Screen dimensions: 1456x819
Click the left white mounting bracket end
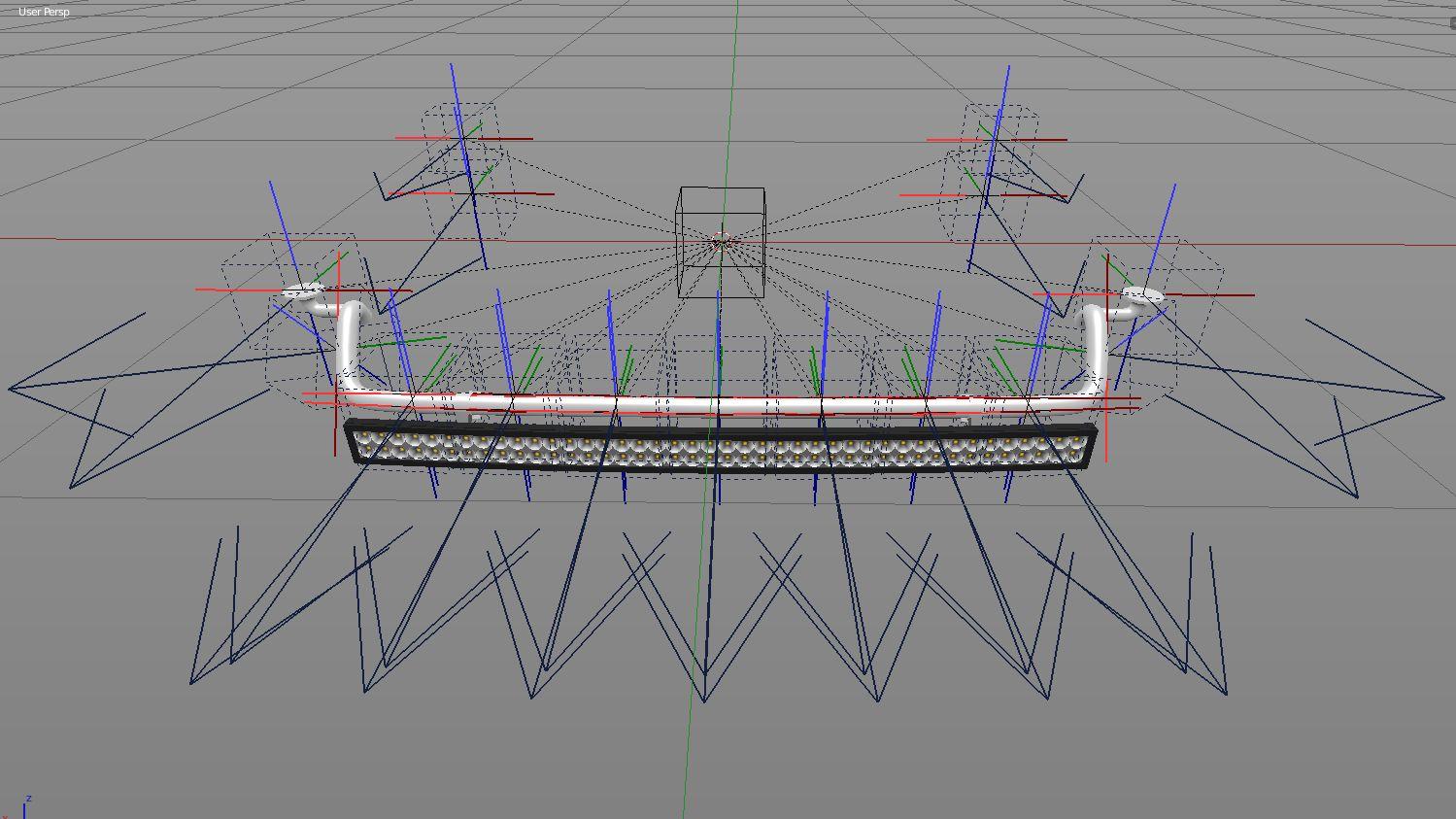click(x=302, y=291)
